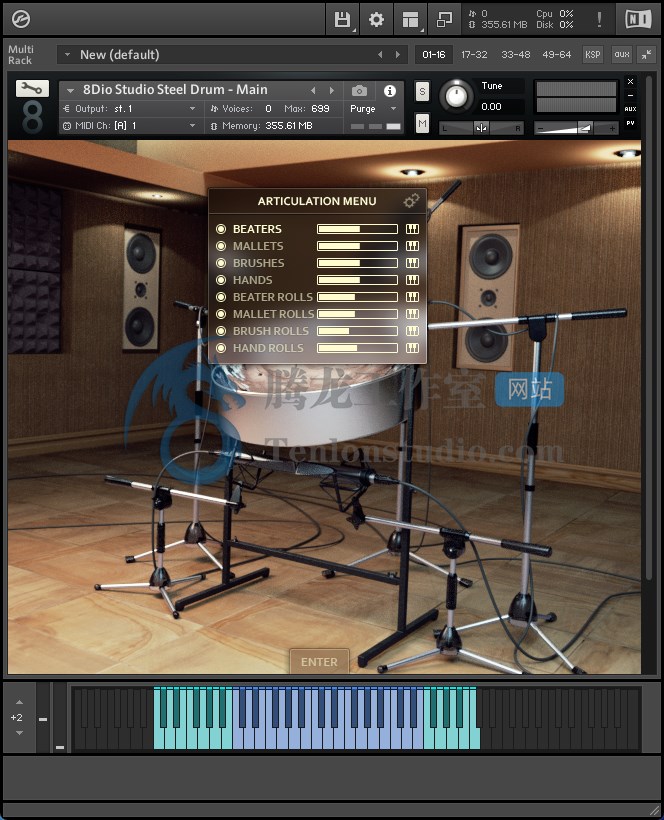664x820 pixels.
Task: Enable the MALLET ROLLS radio button
Action: tap(221, 314)
